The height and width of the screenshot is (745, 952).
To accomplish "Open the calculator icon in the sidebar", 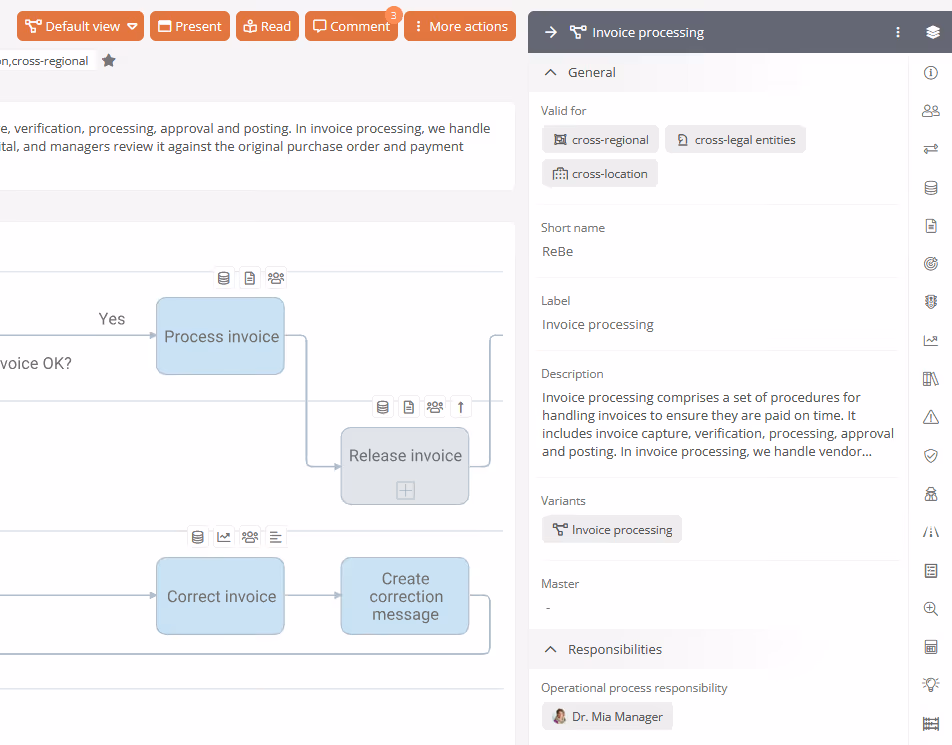I will coord(930,647).
